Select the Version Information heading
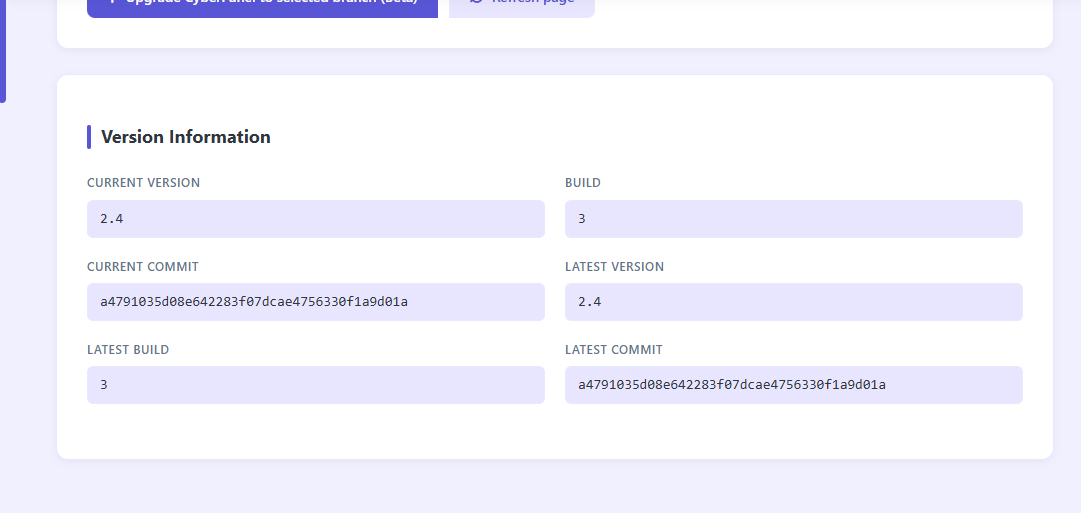1081x513 pixels. point(185,137)
